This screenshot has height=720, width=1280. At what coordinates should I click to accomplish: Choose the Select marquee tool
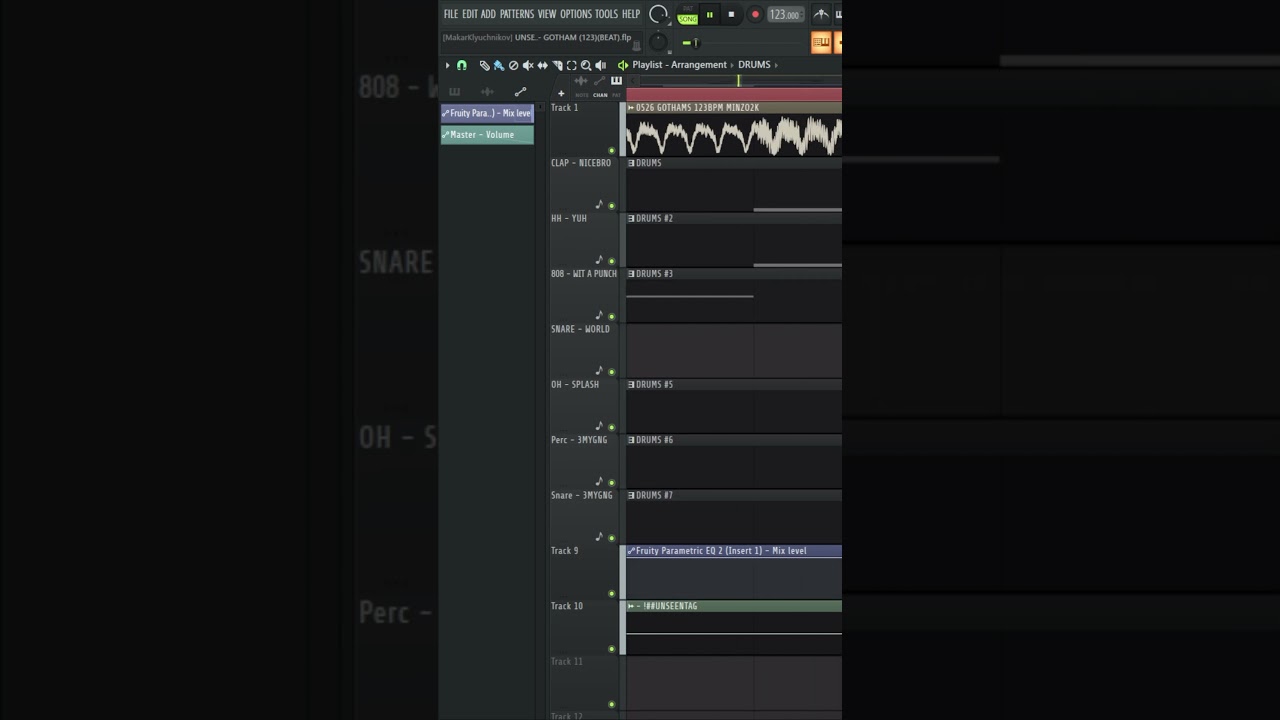click(x=572, y=65)
